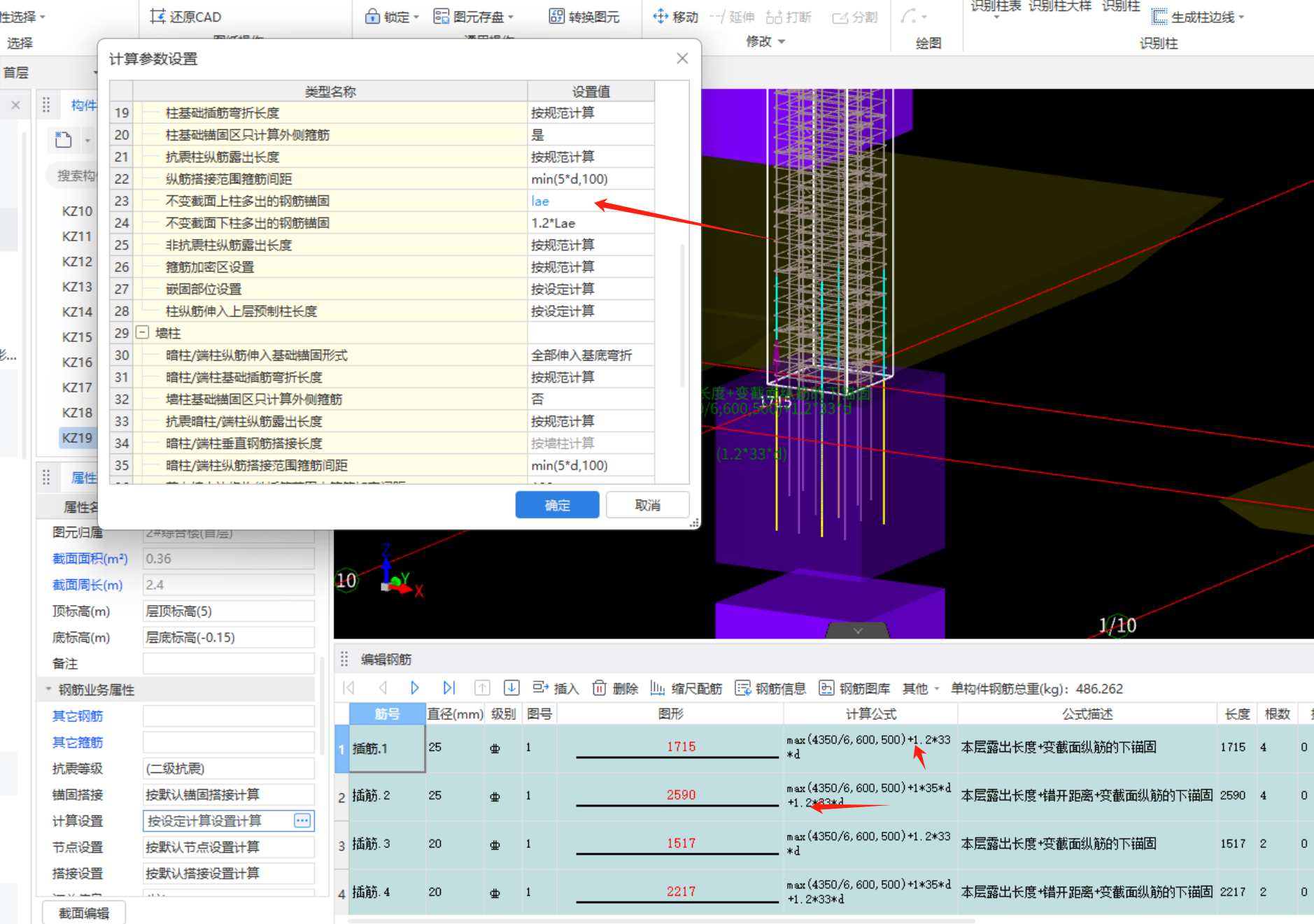This screenshot has width=1314, height=924.
Task: Expand the 锁定 dropdown arrow
Action: tap(416, 17)
